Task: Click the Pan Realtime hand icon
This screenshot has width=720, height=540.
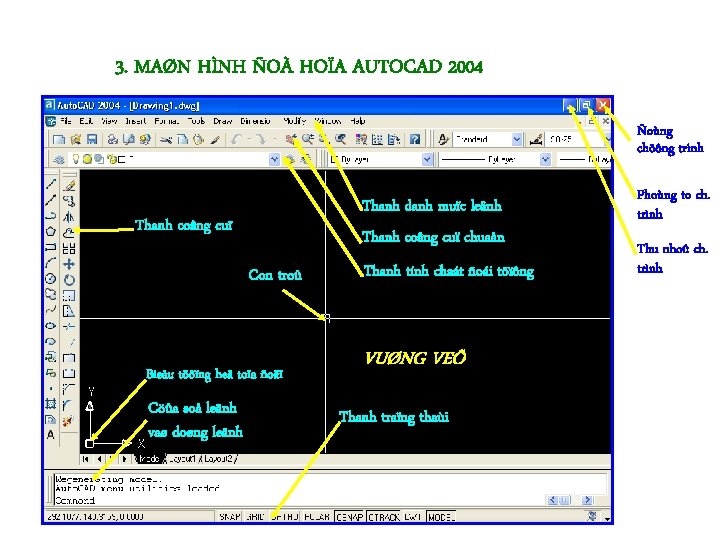Action: (x=291, y=139)
